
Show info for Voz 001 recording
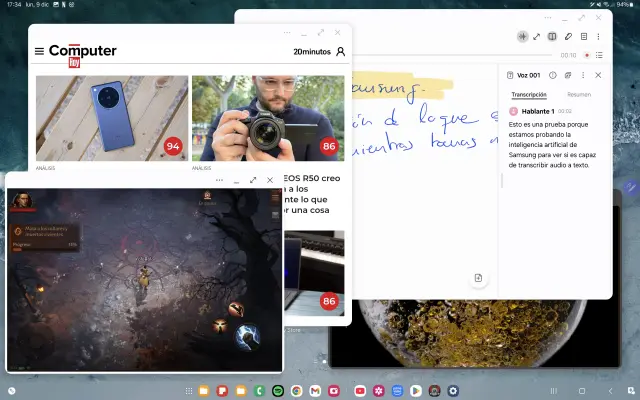(553, 75)
